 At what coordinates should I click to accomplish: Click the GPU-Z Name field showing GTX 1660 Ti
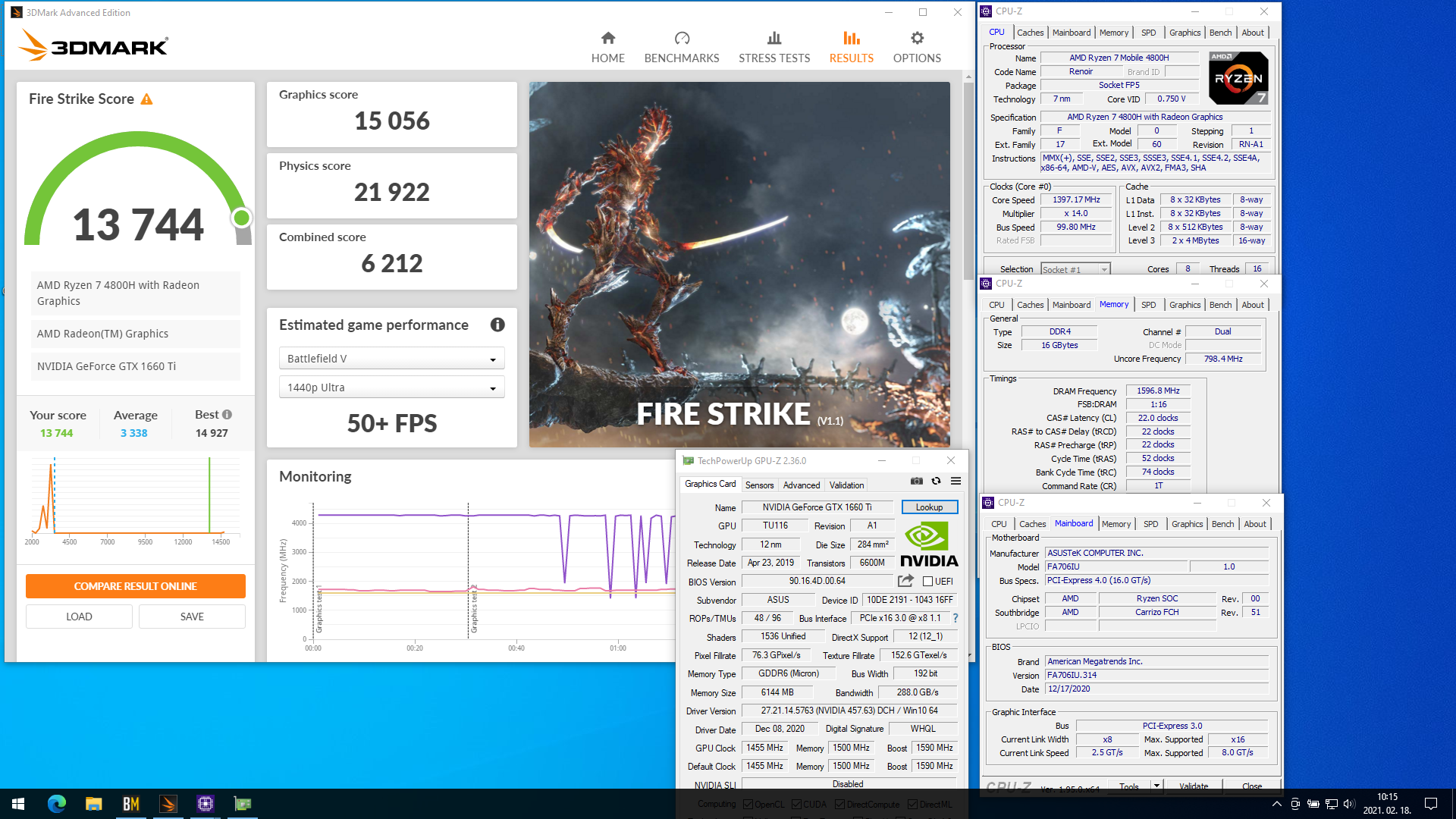[x=817, y=507]
